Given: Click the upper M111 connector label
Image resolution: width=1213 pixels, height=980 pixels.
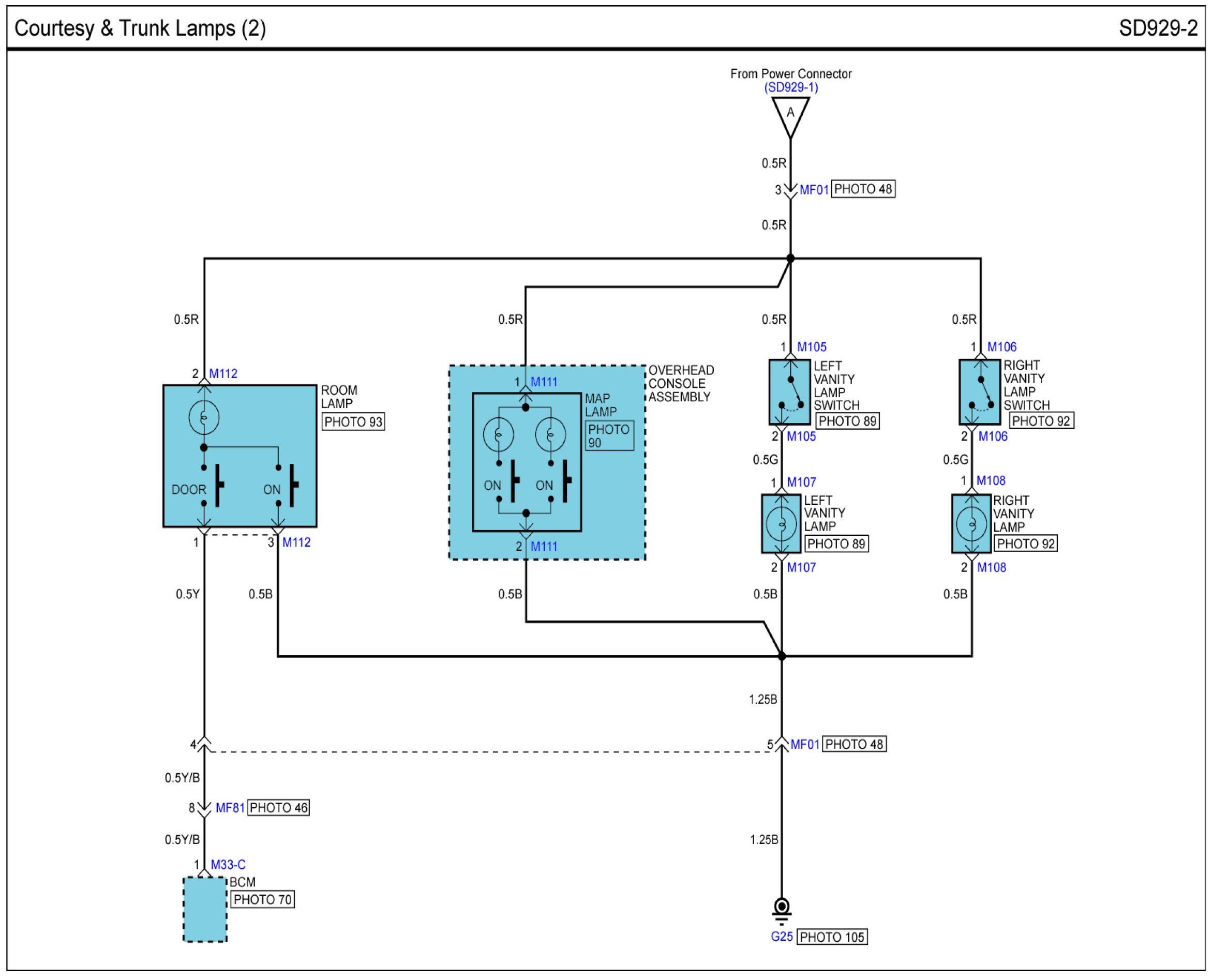Looking at the screenshot, I should point(544,382).
